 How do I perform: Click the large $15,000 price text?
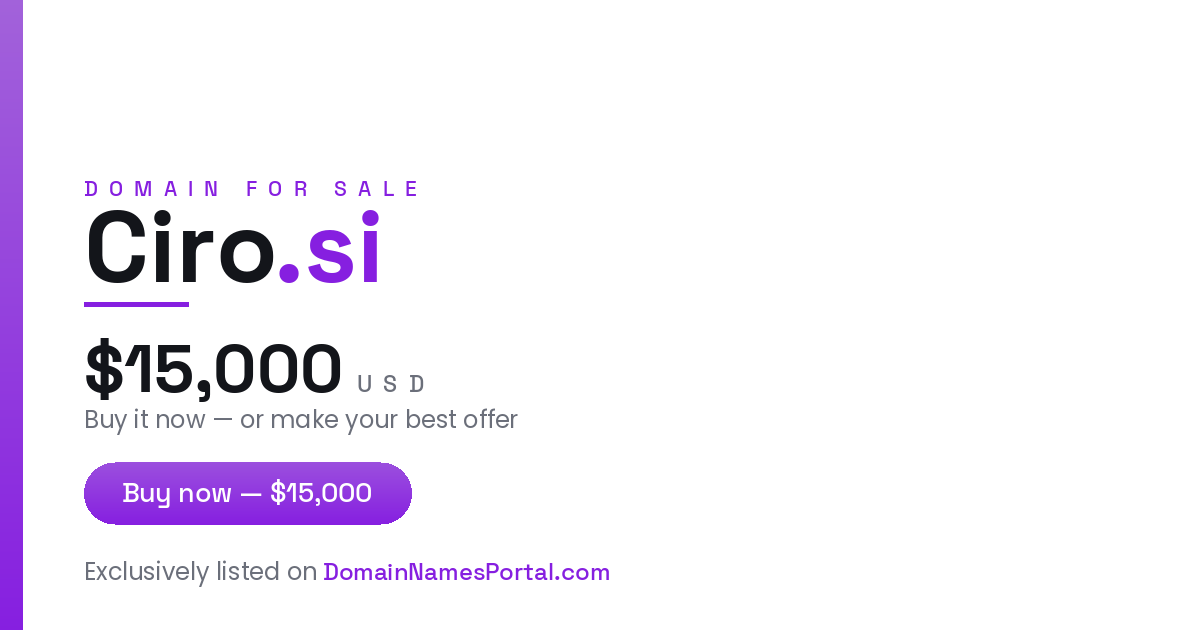pos(213,369)
